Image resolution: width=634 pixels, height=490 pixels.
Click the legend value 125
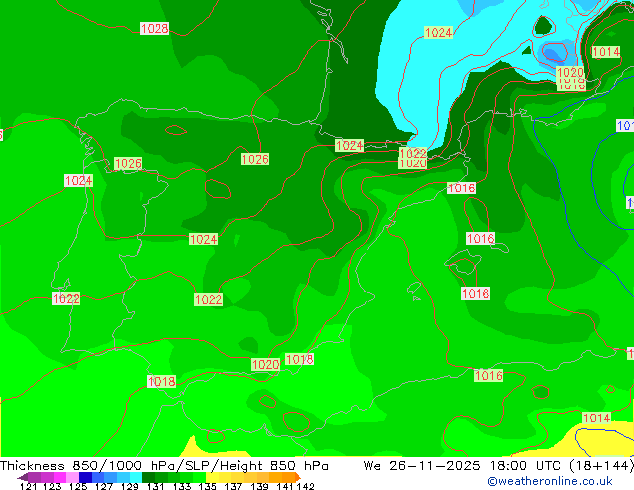coord(78,486)
